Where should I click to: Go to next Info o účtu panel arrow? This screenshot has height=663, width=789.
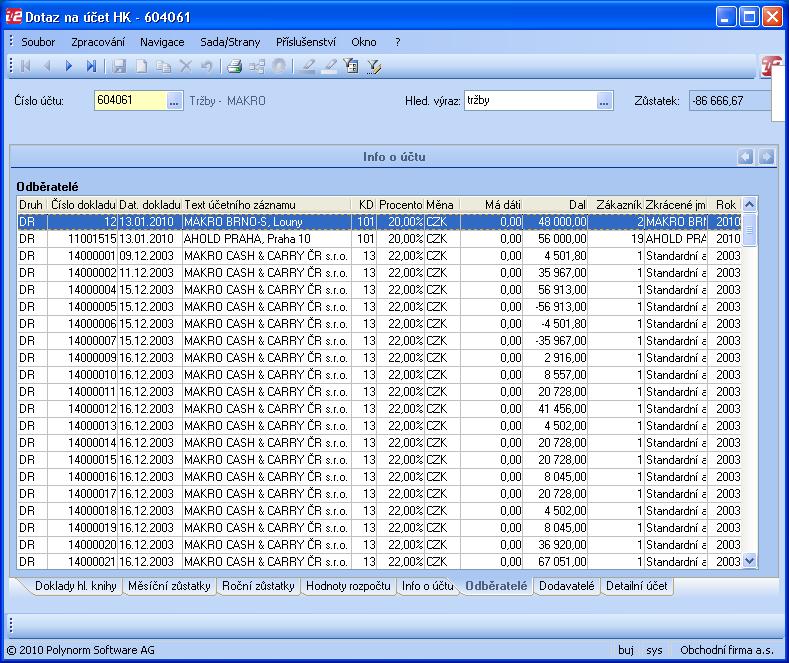coord(766,157)
